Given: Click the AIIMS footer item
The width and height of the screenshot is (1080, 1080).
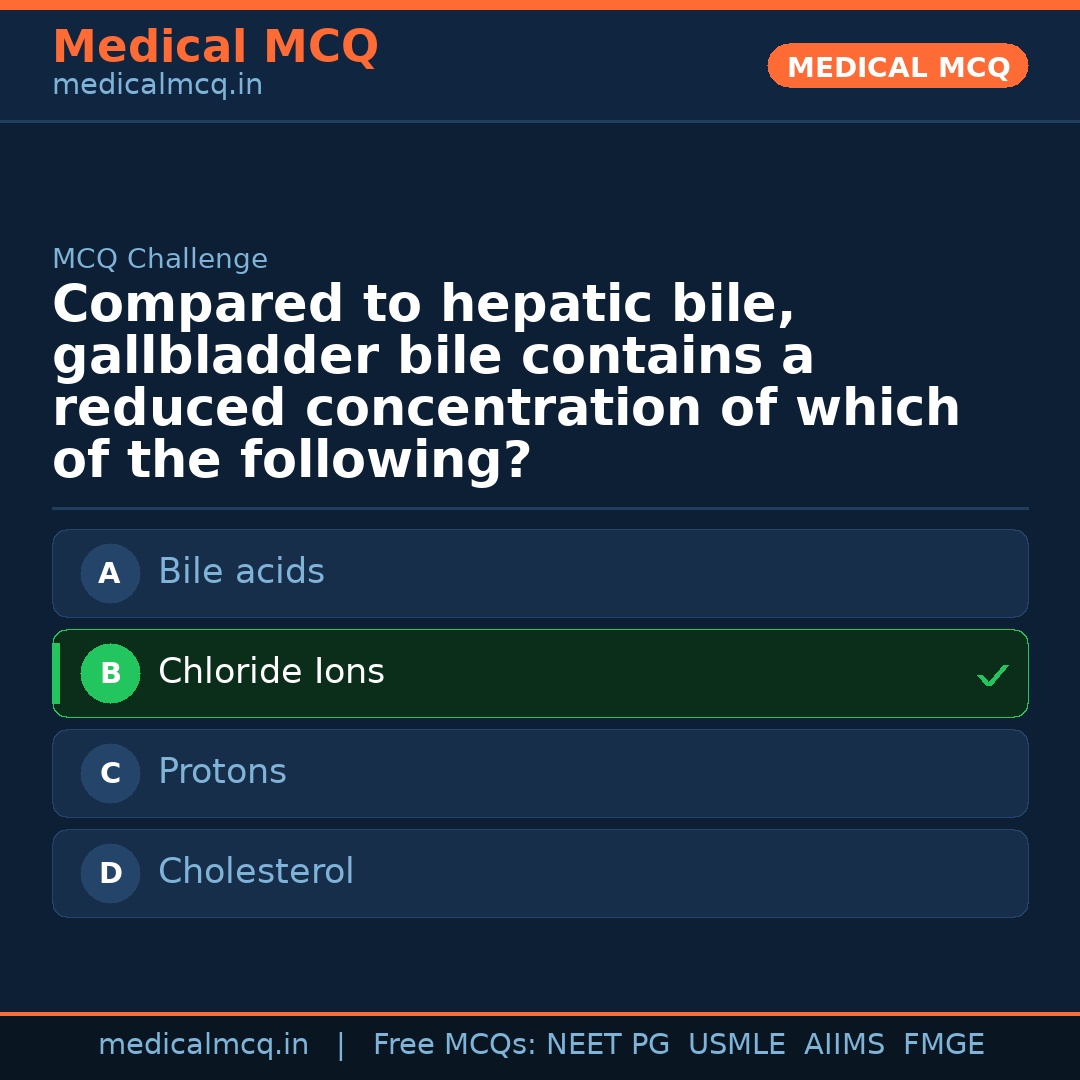Looking at the screenshot, I should coord(844,1045).
